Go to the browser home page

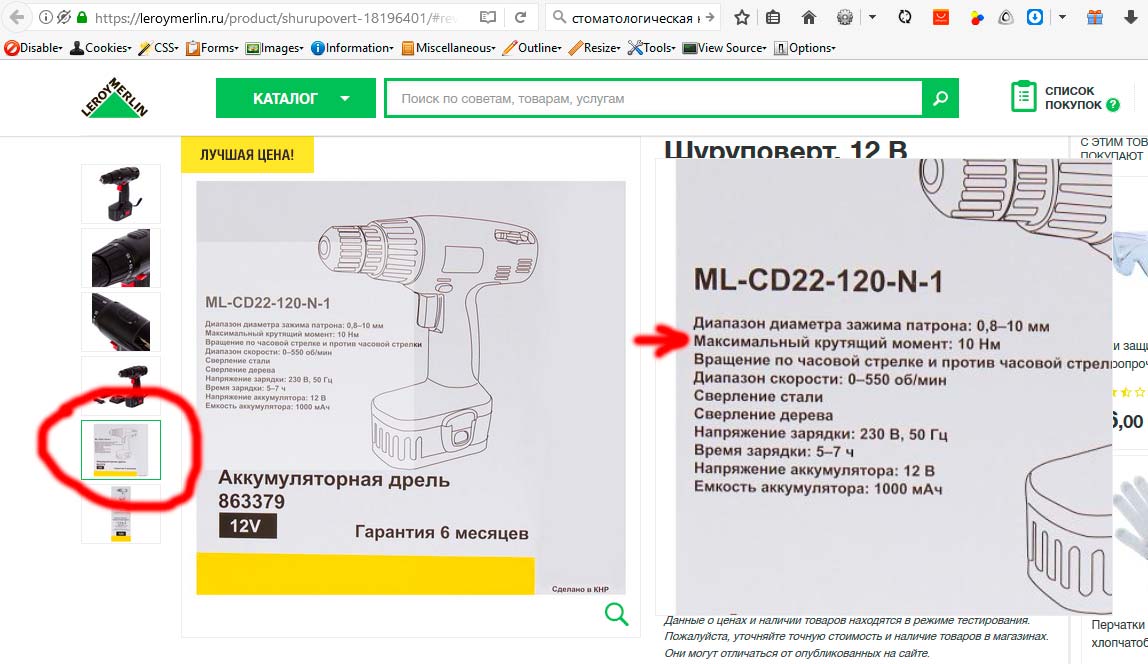809,18
